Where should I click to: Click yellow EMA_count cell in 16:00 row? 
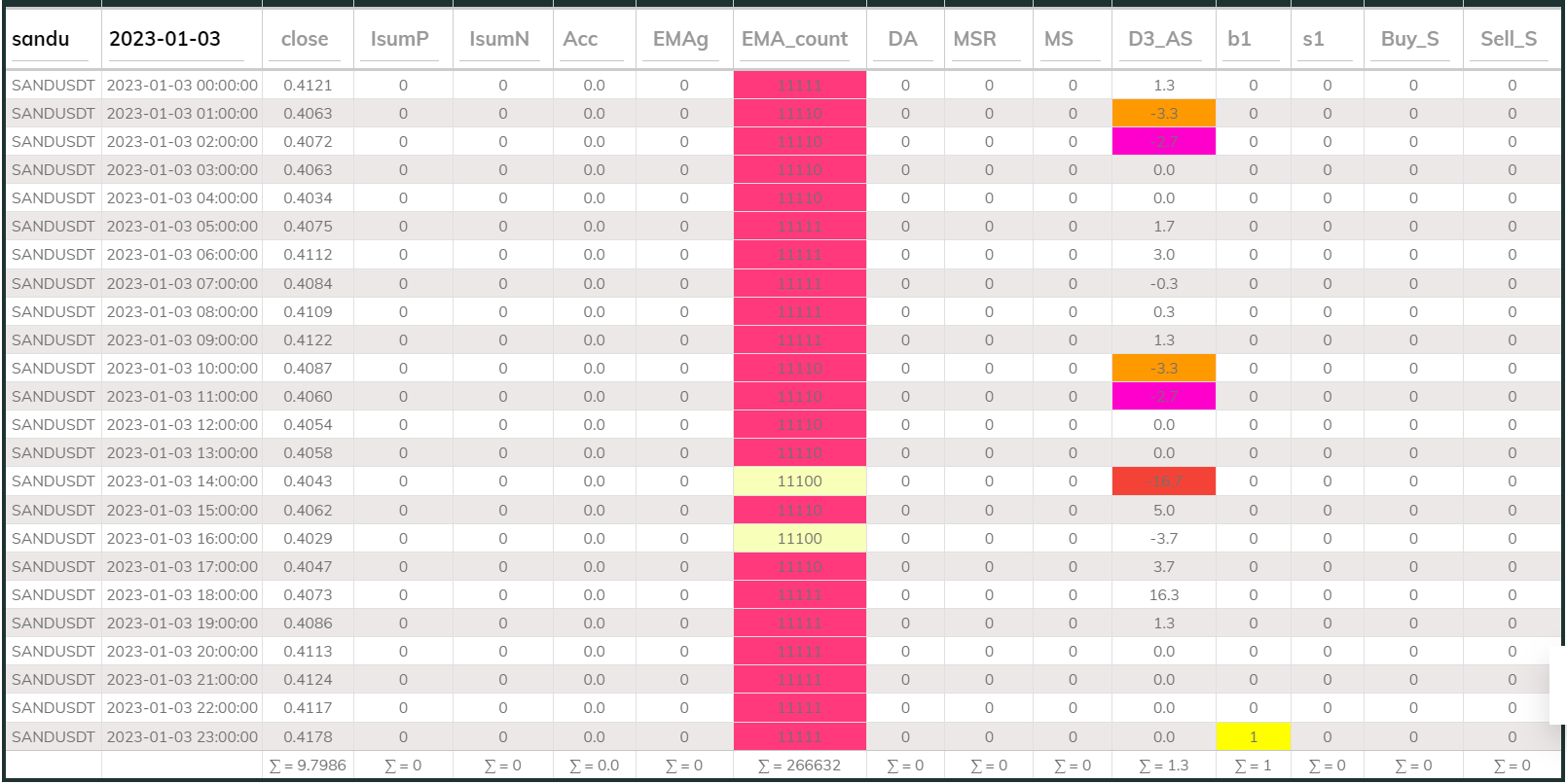tap(799, 539)
